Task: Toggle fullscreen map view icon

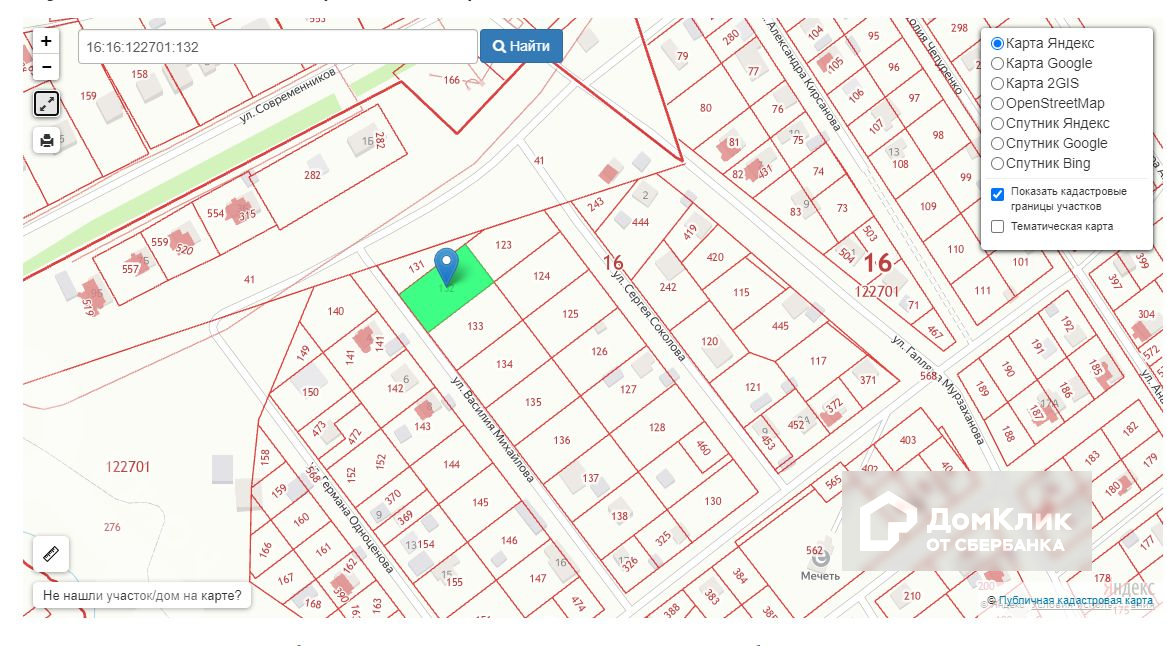Action: click(x=46, y=103)
